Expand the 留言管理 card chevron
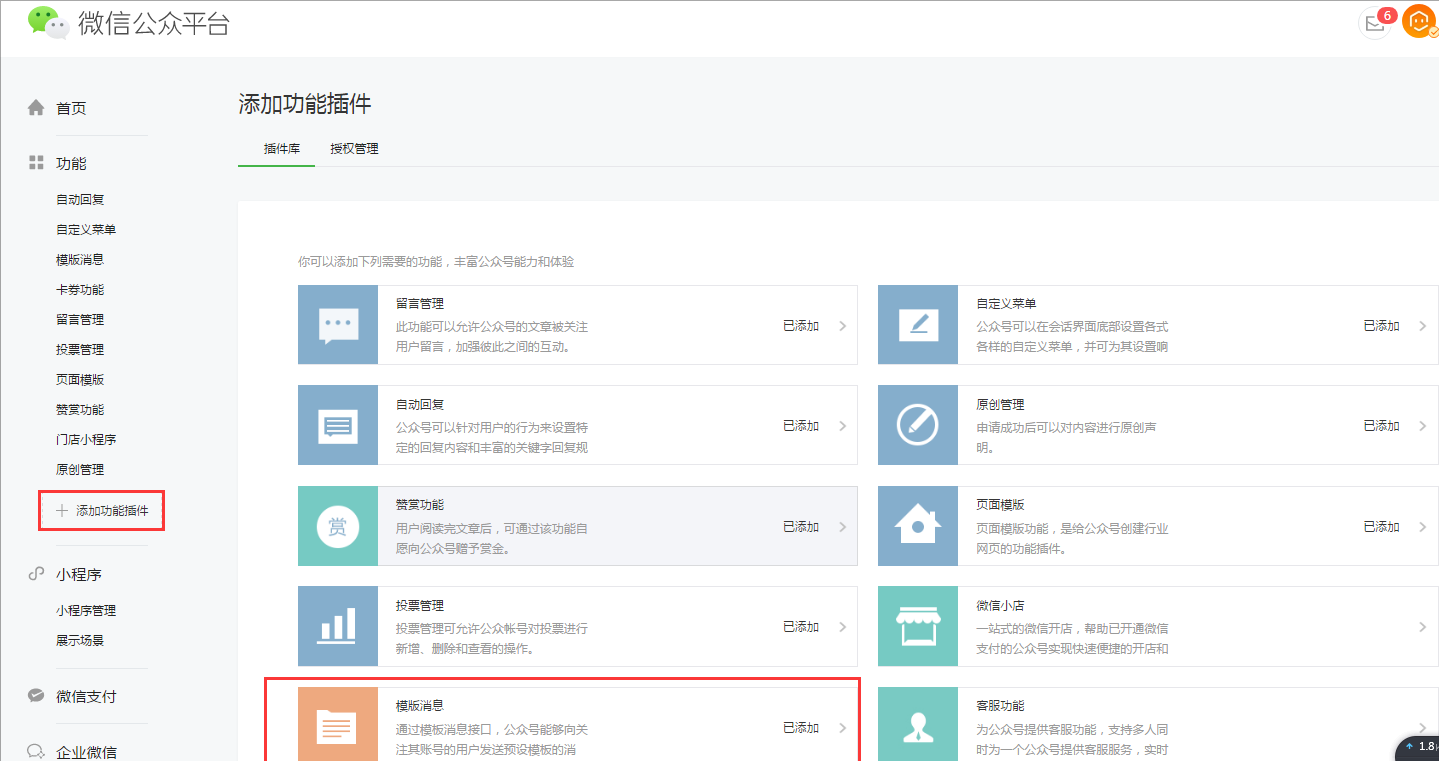1439x761 pixels. click(x=843, y=326)
